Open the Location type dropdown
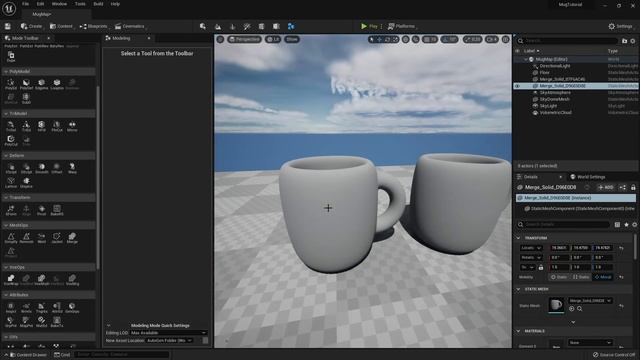Viewport: 640px width, 360px height. 531,248
